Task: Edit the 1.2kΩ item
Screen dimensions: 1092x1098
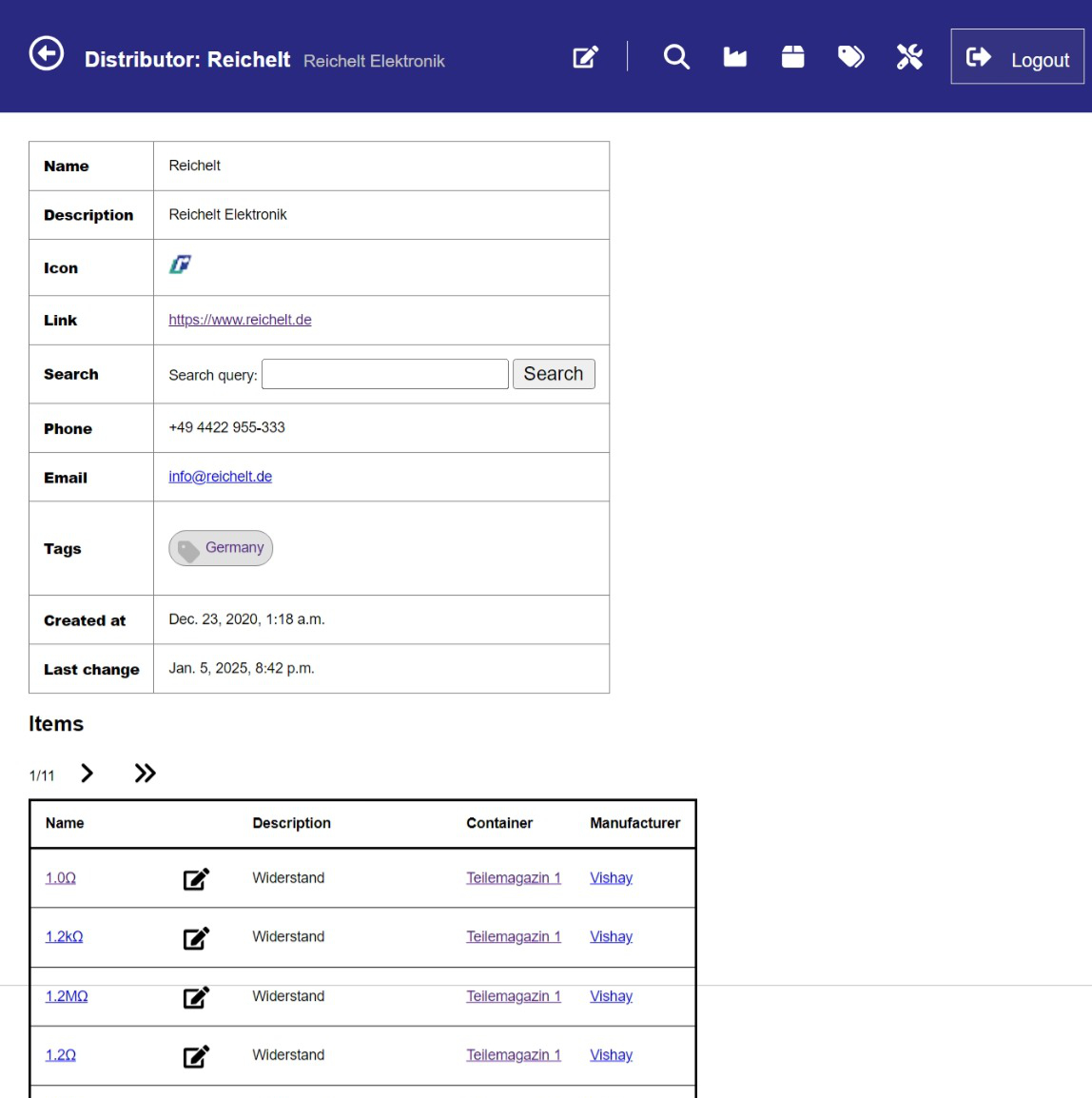Action: click(196, 937)
